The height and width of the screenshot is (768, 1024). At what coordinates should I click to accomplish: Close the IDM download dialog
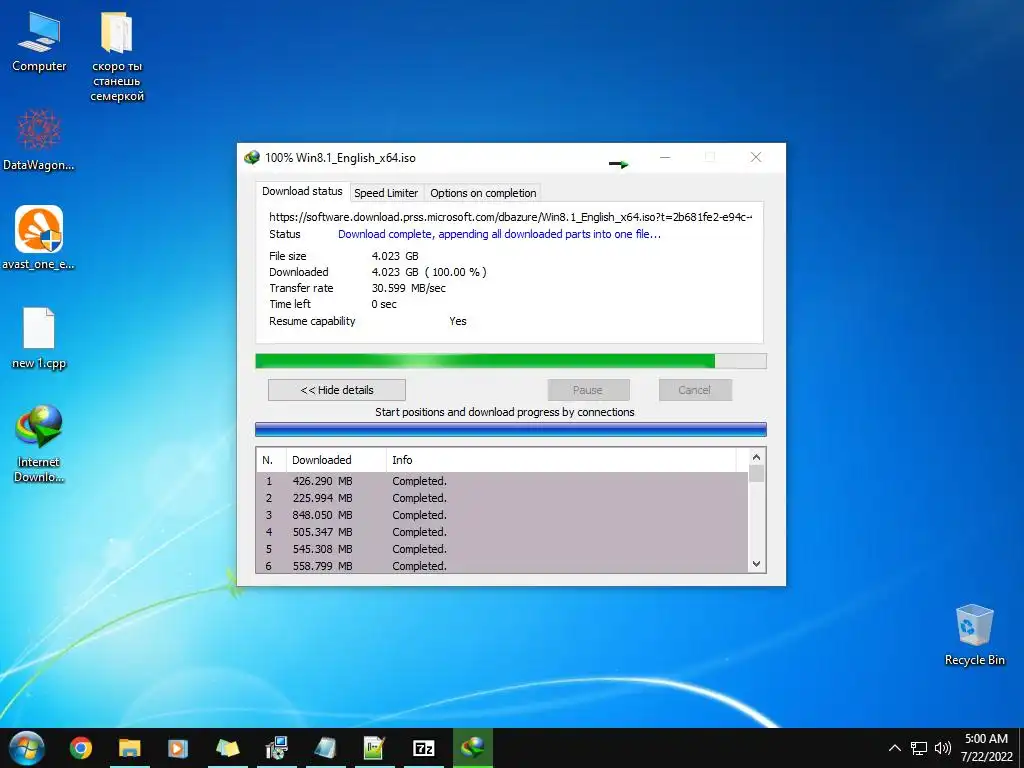[x=756, y=157]
